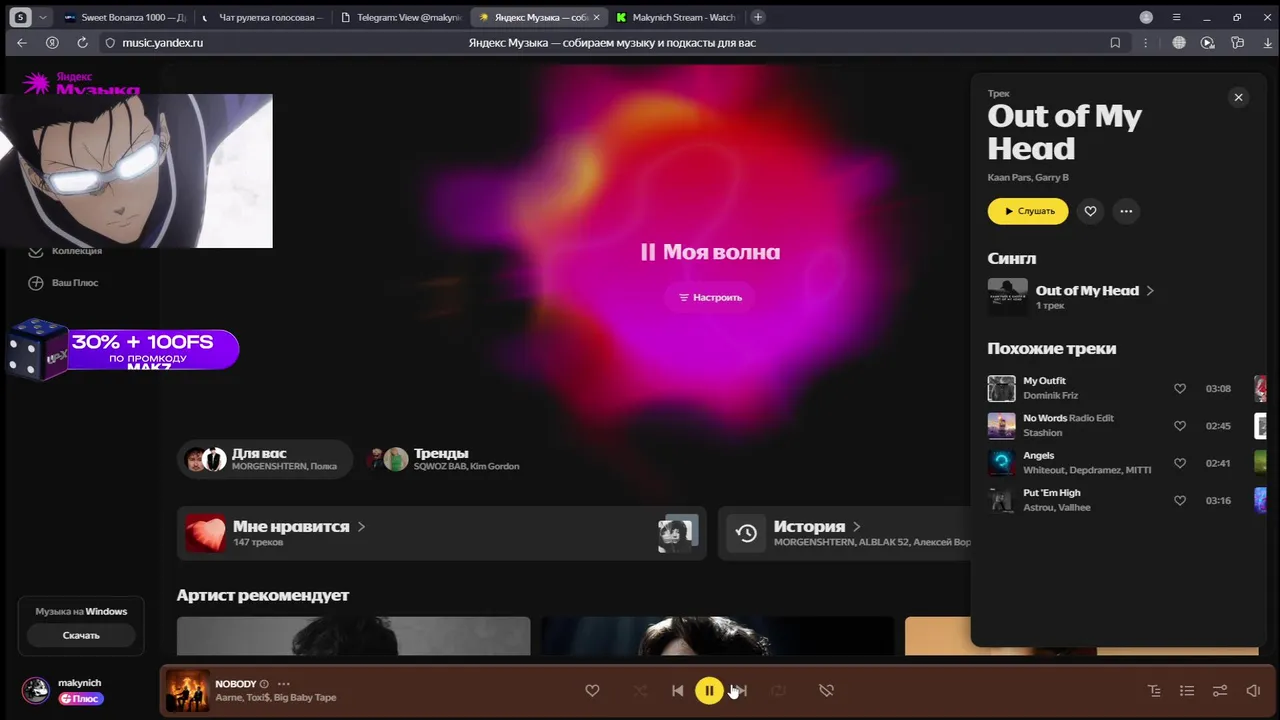Click the My Outfit track cover

point(1001,388)
